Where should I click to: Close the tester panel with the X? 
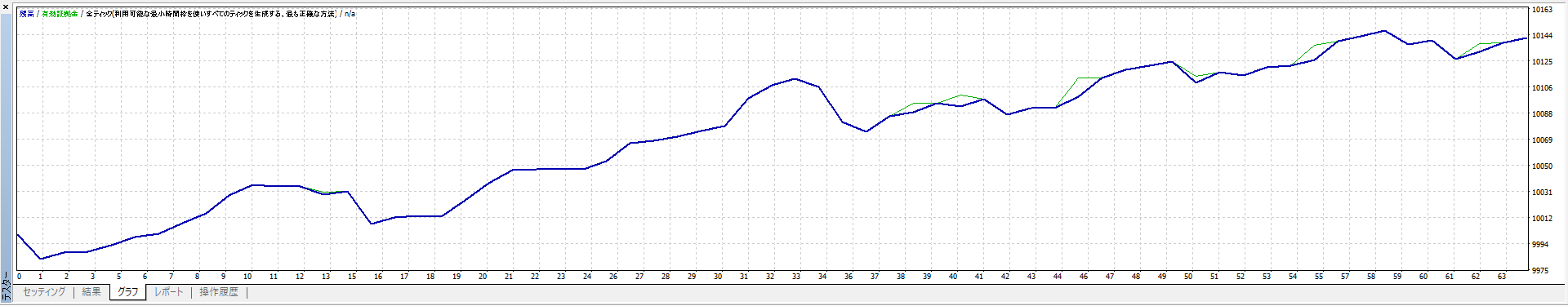(6, 7)
